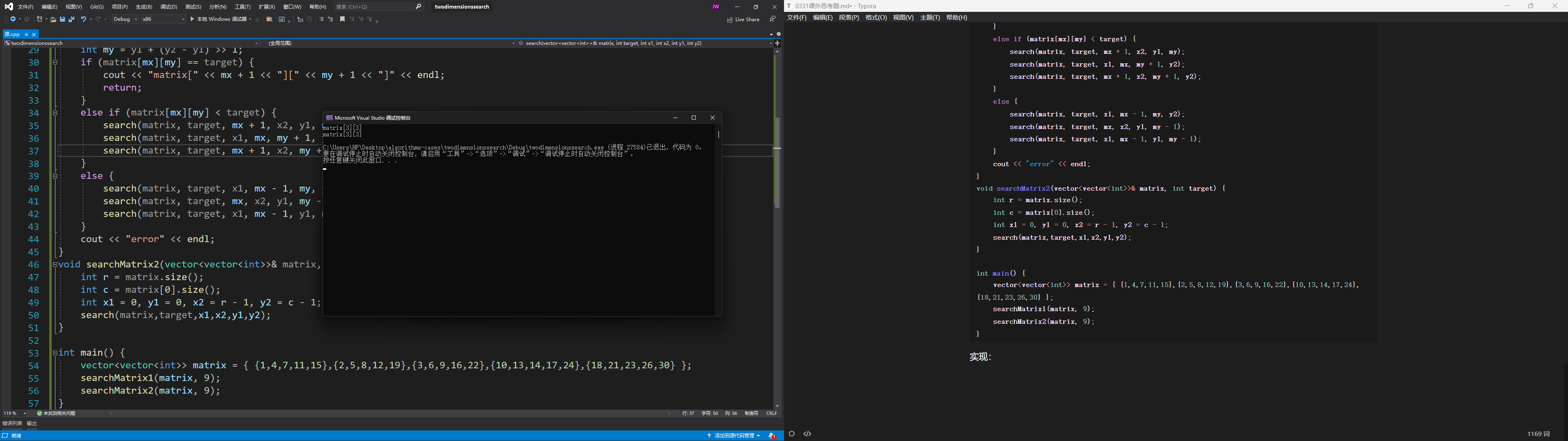Click the Live Share button label

(x=747, y=20)
